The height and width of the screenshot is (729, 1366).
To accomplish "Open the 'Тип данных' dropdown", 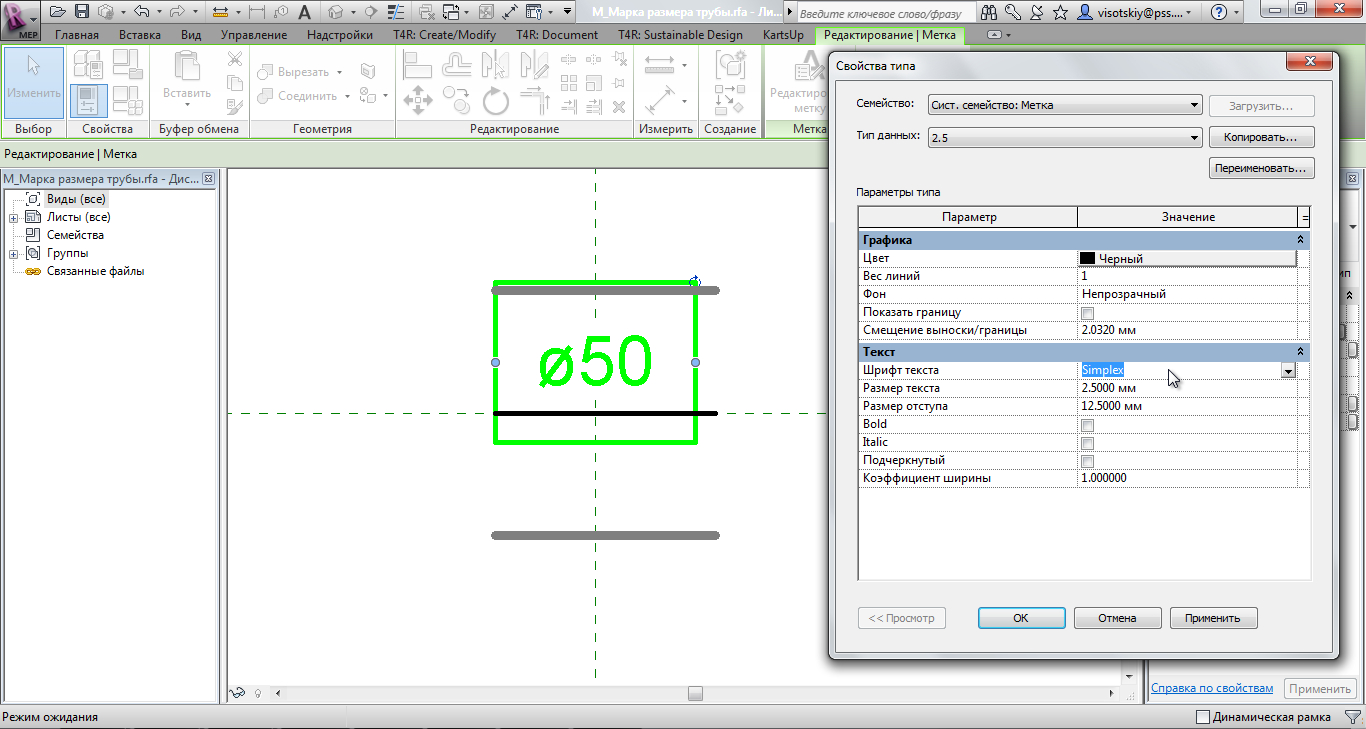I will tap(1064, 138).
